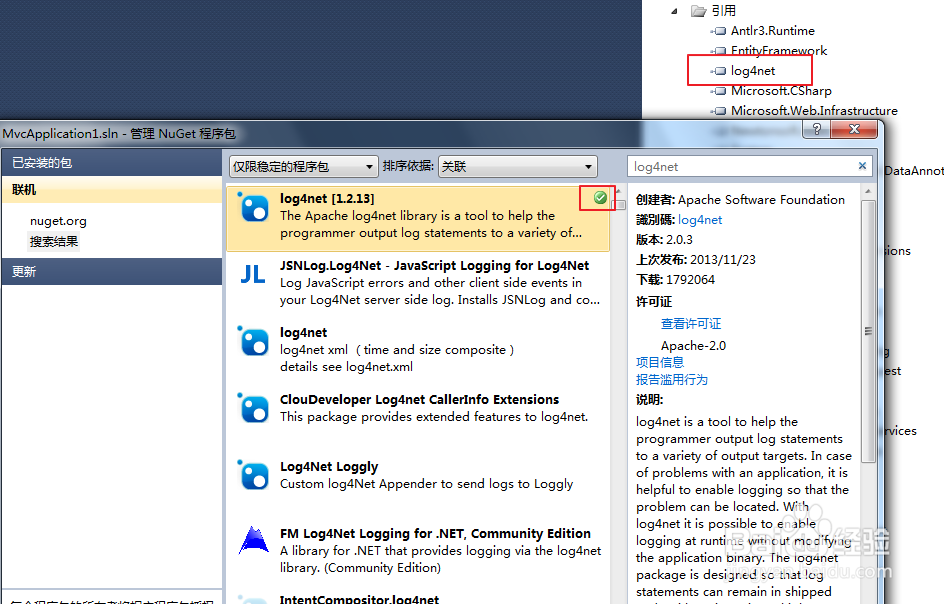Click the FM Log4Net Logging package icon
The width and height of the screenshot is (944, 604).
[x=253, y=540]
